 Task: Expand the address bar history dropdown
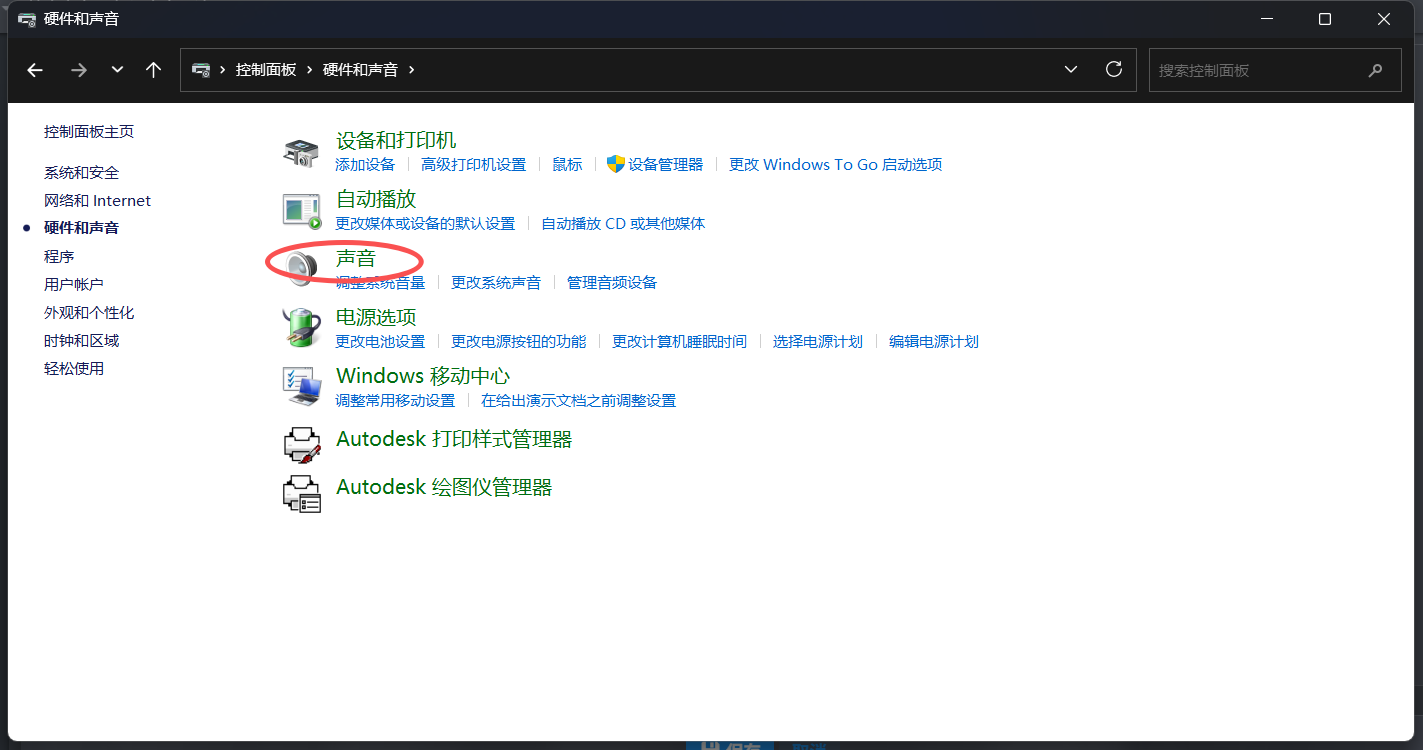[x=1071, y=70]
